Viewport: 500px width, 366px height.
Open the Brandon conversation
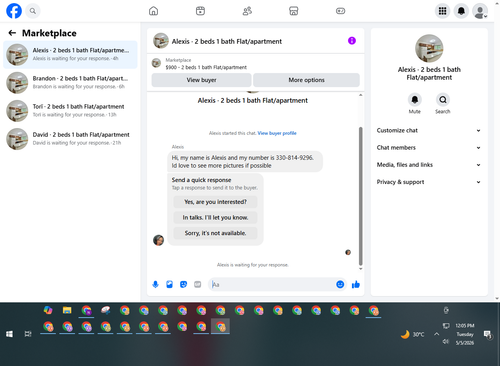click(70, 83)
